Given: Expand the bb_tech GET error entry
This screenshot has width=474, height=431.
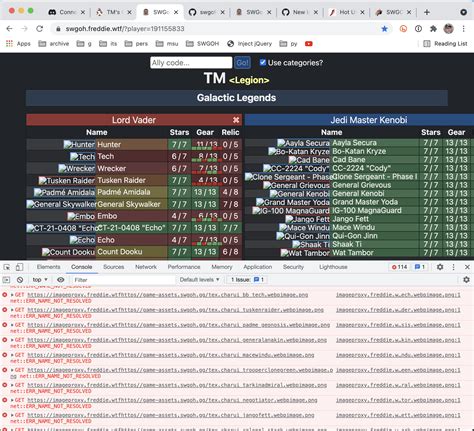Looking at the screenshot, I should (12, 295).
